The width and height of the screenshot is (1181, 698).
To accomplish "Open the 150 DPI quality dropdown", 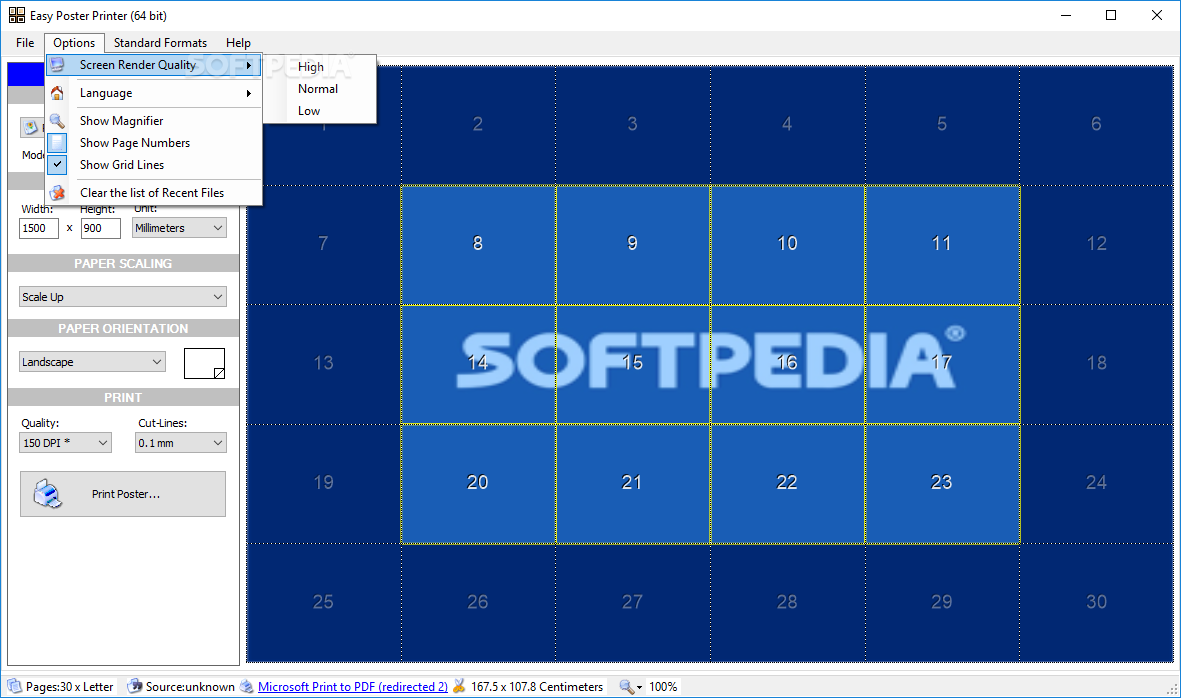I will pyautogui.click(x=66, y=443).
